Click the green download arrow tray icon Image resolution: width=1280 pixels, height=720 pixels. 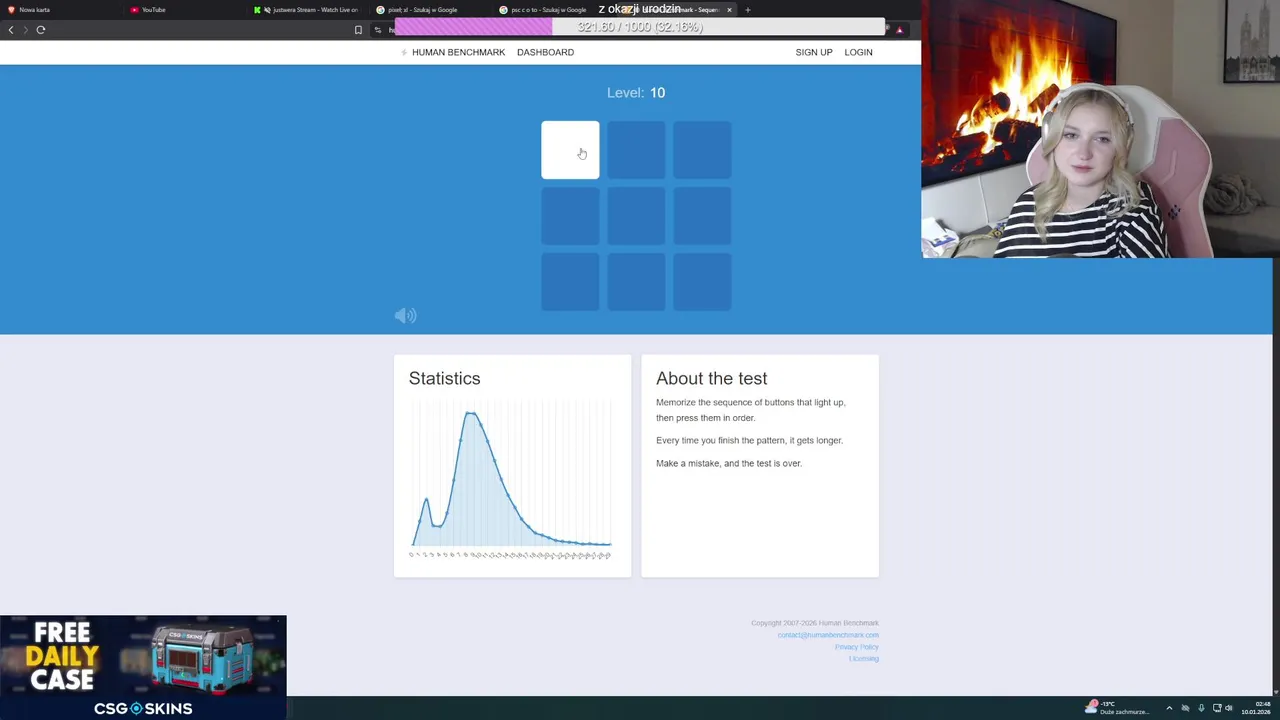[1201, 708]
